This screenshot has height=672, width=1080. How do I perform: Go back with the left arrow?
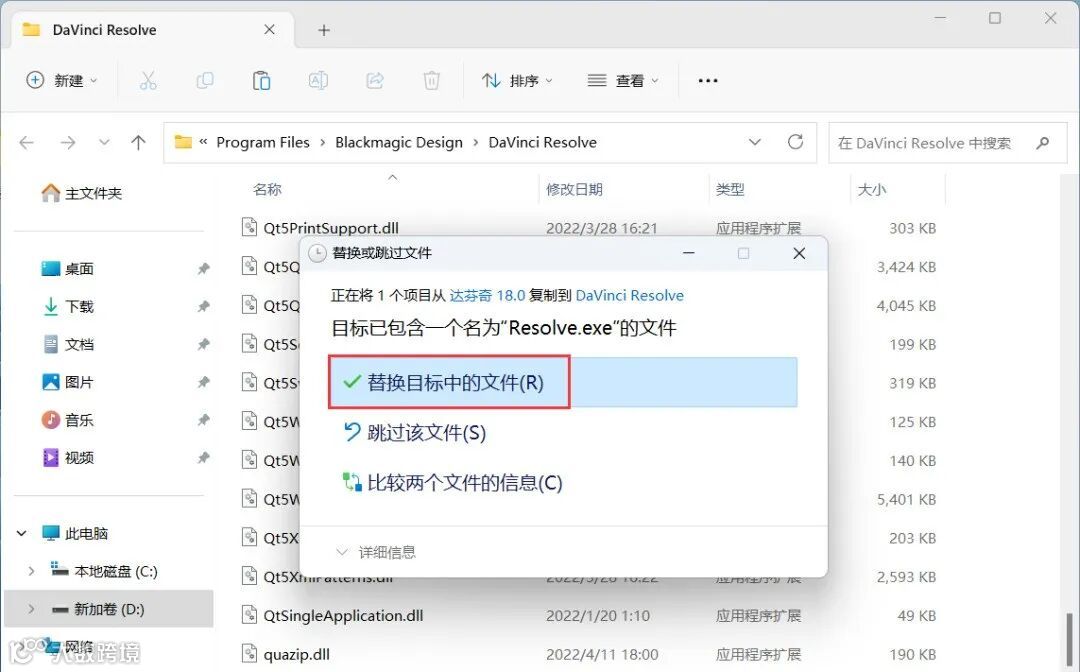coord(27,143)
